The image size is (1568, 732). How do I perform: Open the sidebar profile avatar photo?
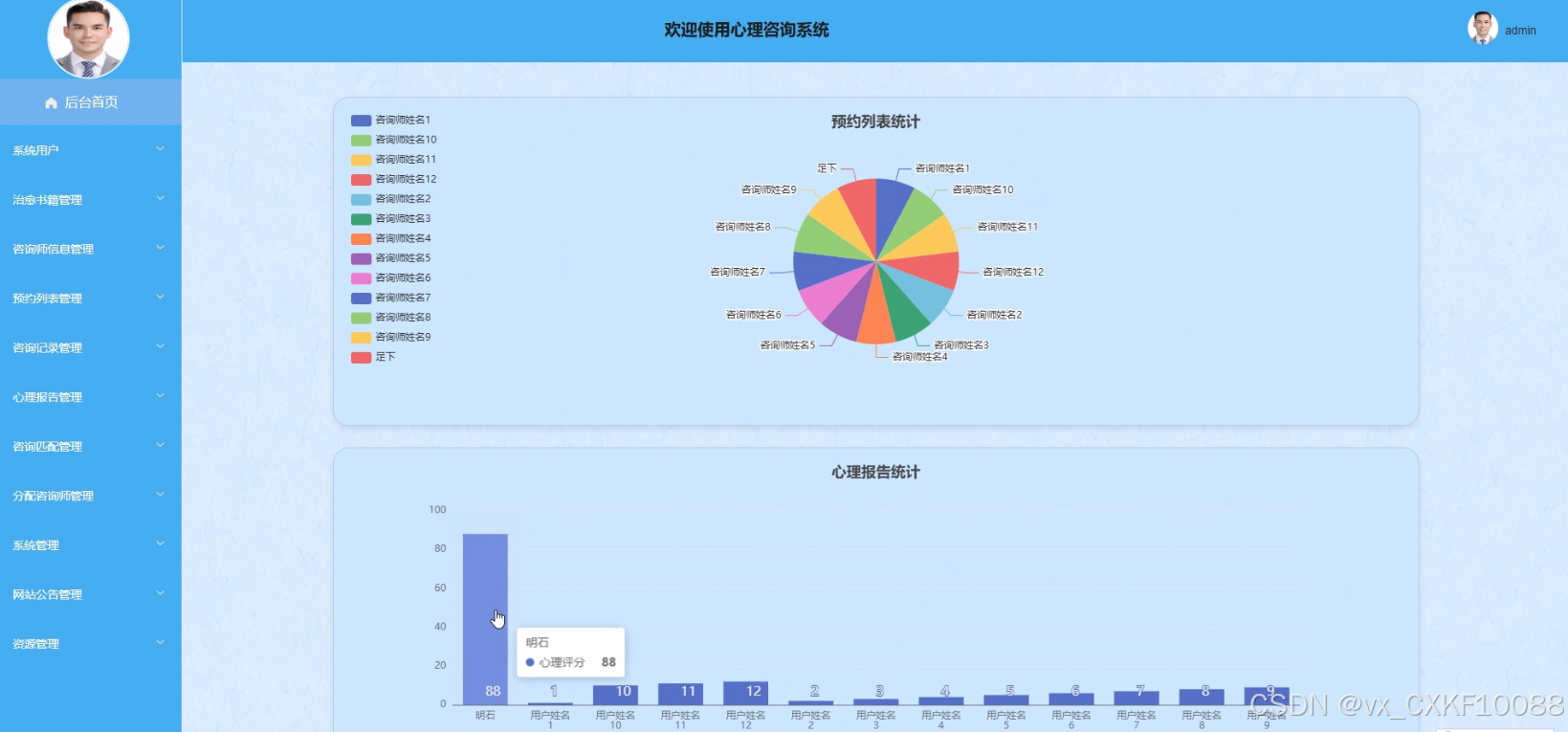click(x=88, y=38)
